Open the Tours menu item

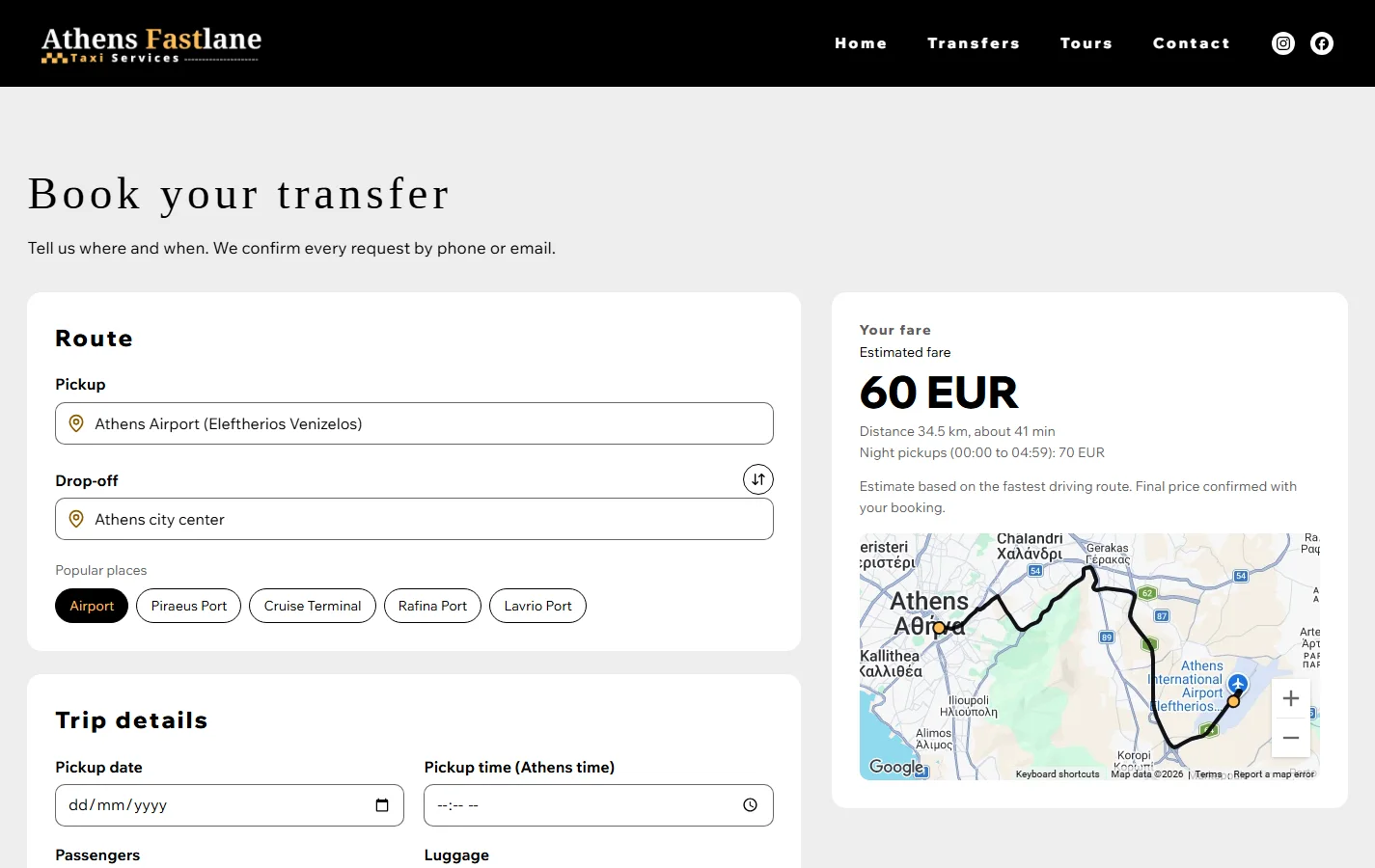(1086, 43)
